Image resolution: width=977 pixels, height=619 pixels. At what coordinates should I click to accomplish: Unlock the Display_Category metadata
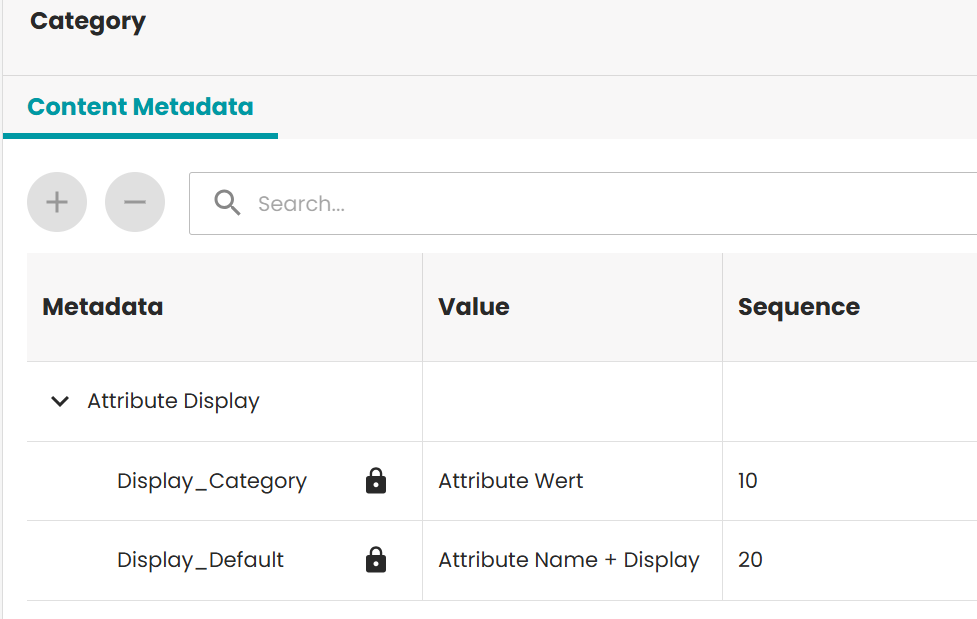376,481
